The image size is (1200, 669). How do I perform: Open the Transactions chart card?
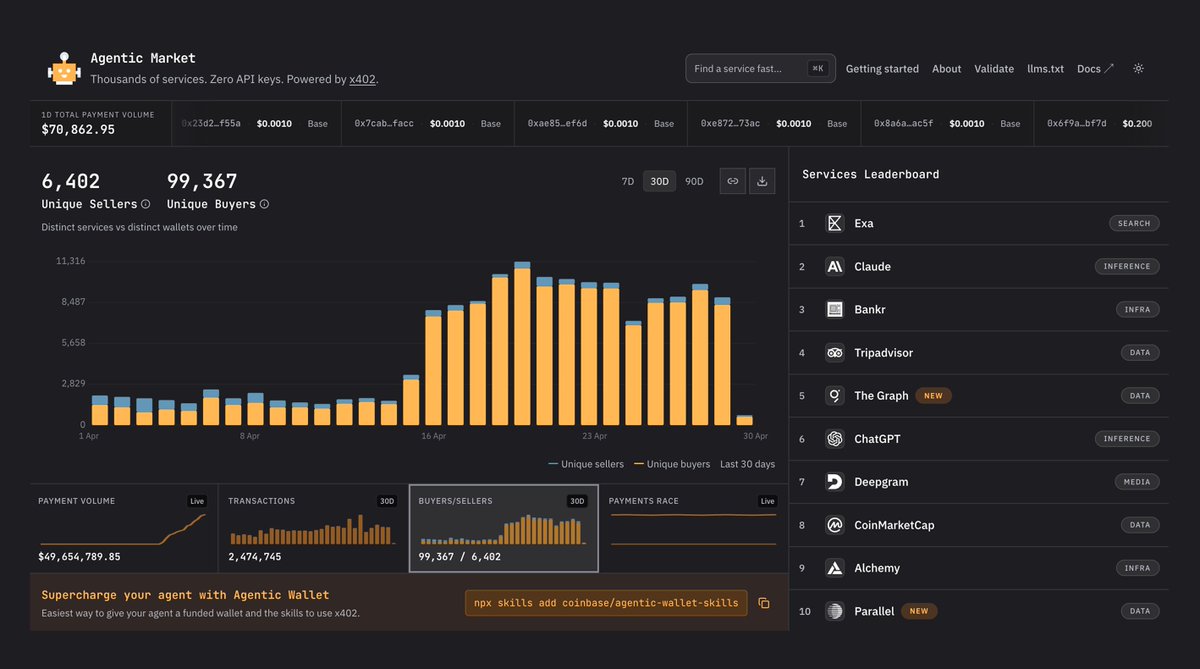(313, 528)
